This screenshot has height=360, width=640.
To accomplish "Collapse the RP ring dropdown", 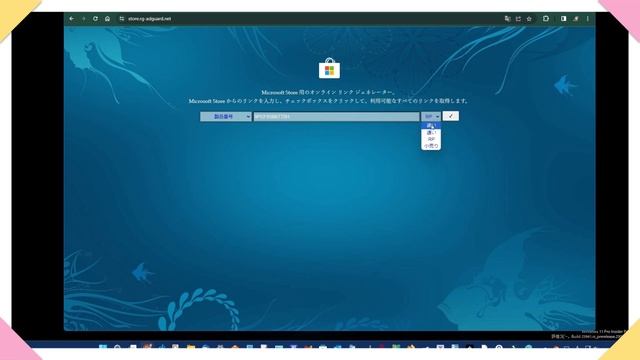I will [431, 117].
